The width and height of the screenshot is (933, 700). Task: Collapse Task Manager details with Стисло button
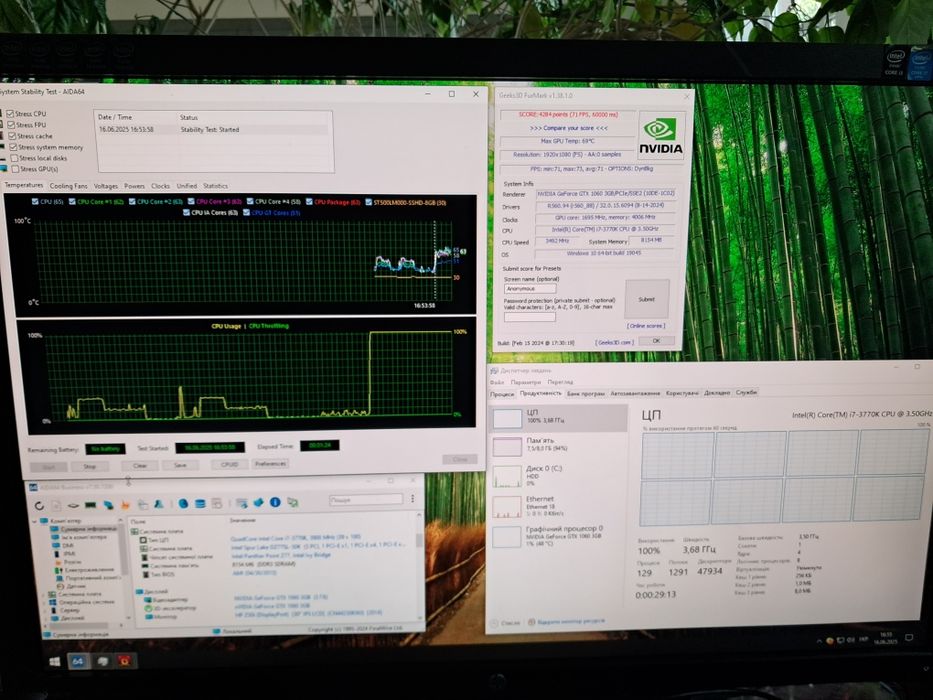pyautogui.click(x=505, y=623)
